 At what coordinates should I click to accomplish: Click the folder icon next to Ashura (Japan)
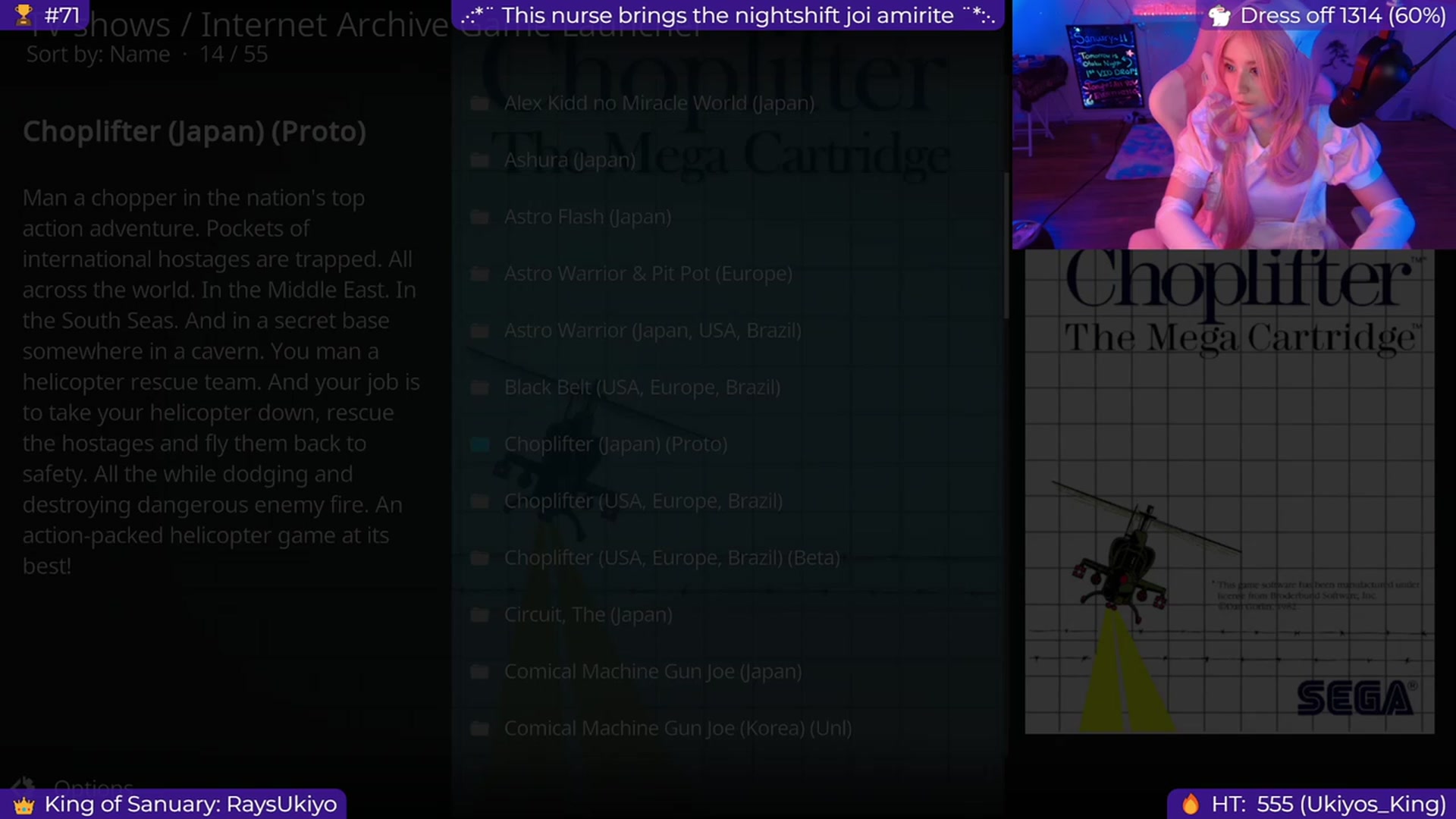tap(479, 160)
